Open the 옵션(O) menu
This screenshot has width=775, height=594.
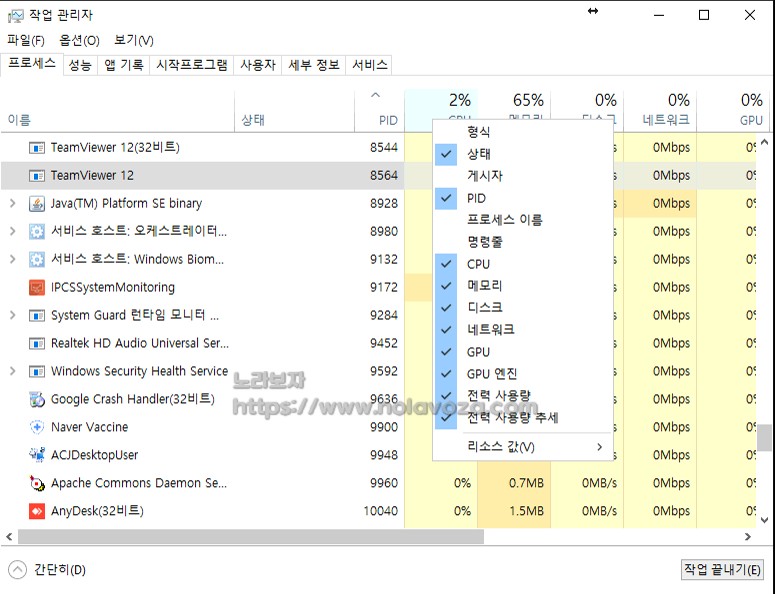pos(79,41)
